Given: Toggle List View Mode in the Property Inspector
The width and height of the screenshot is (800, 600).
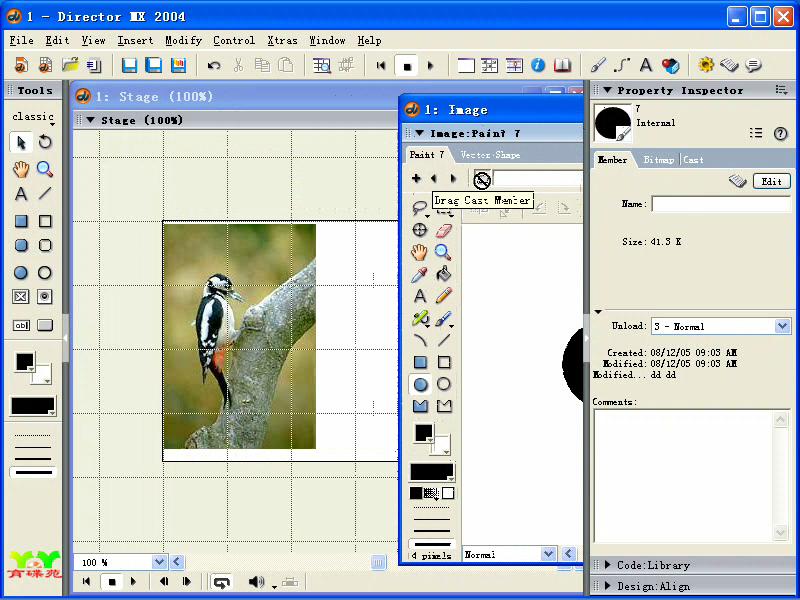Looking at the screenshot, I should pos(756,133).
